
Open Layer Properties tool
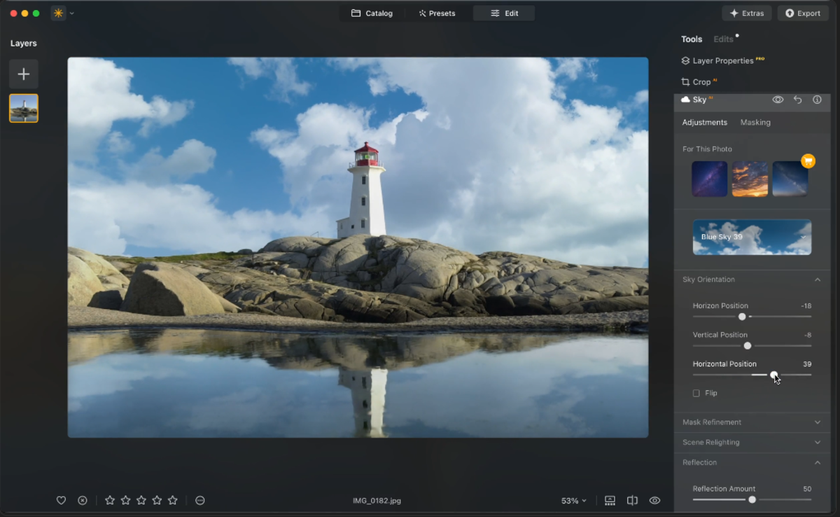(722, 61)
